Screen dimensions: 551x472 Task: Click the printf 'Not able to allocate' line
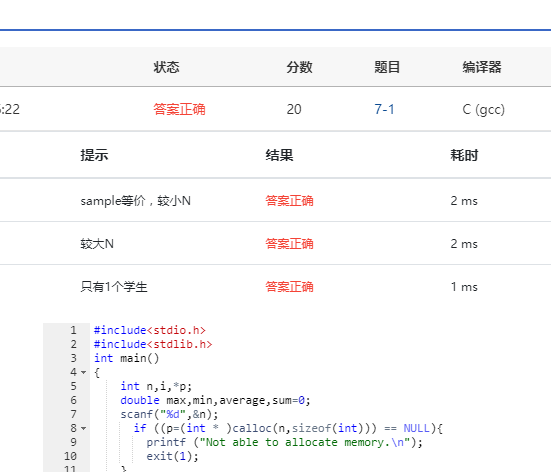coord(285,442)
